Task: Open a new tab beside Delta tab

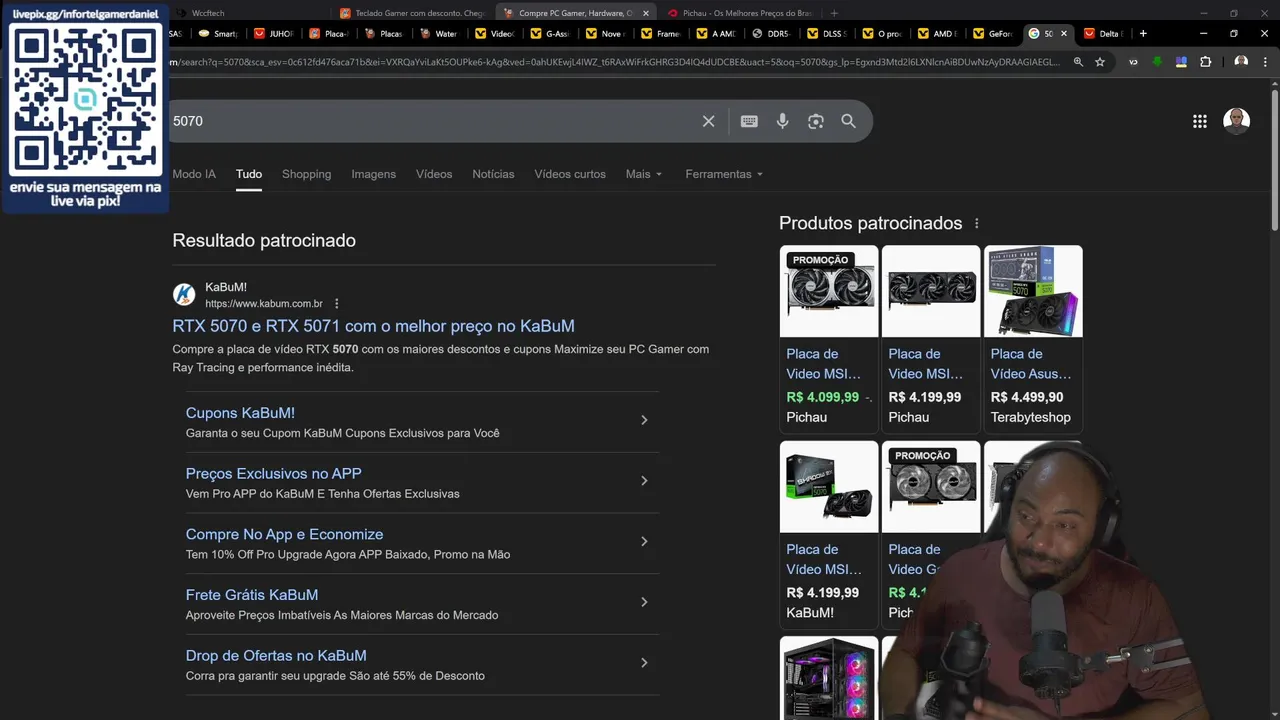Action: (1143, 33)
